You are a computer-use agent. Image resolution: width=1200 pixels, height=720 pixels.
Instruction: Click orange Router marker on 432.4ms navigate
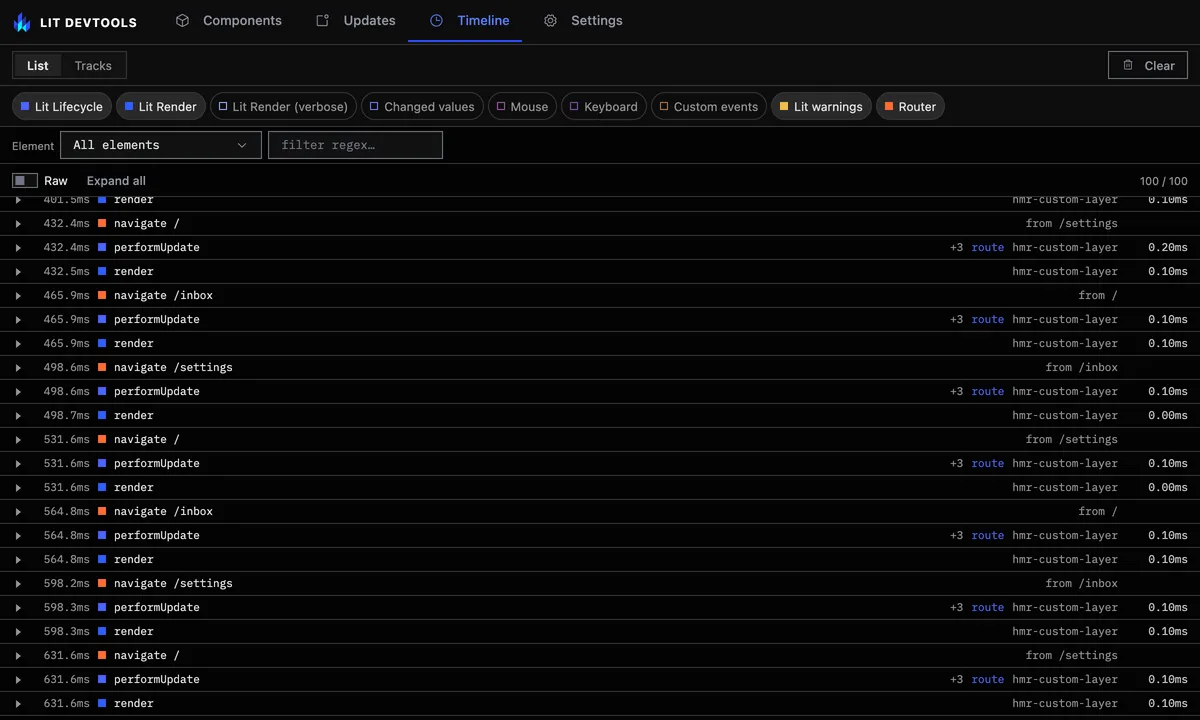pyautogui.click(x=102, y=224)
